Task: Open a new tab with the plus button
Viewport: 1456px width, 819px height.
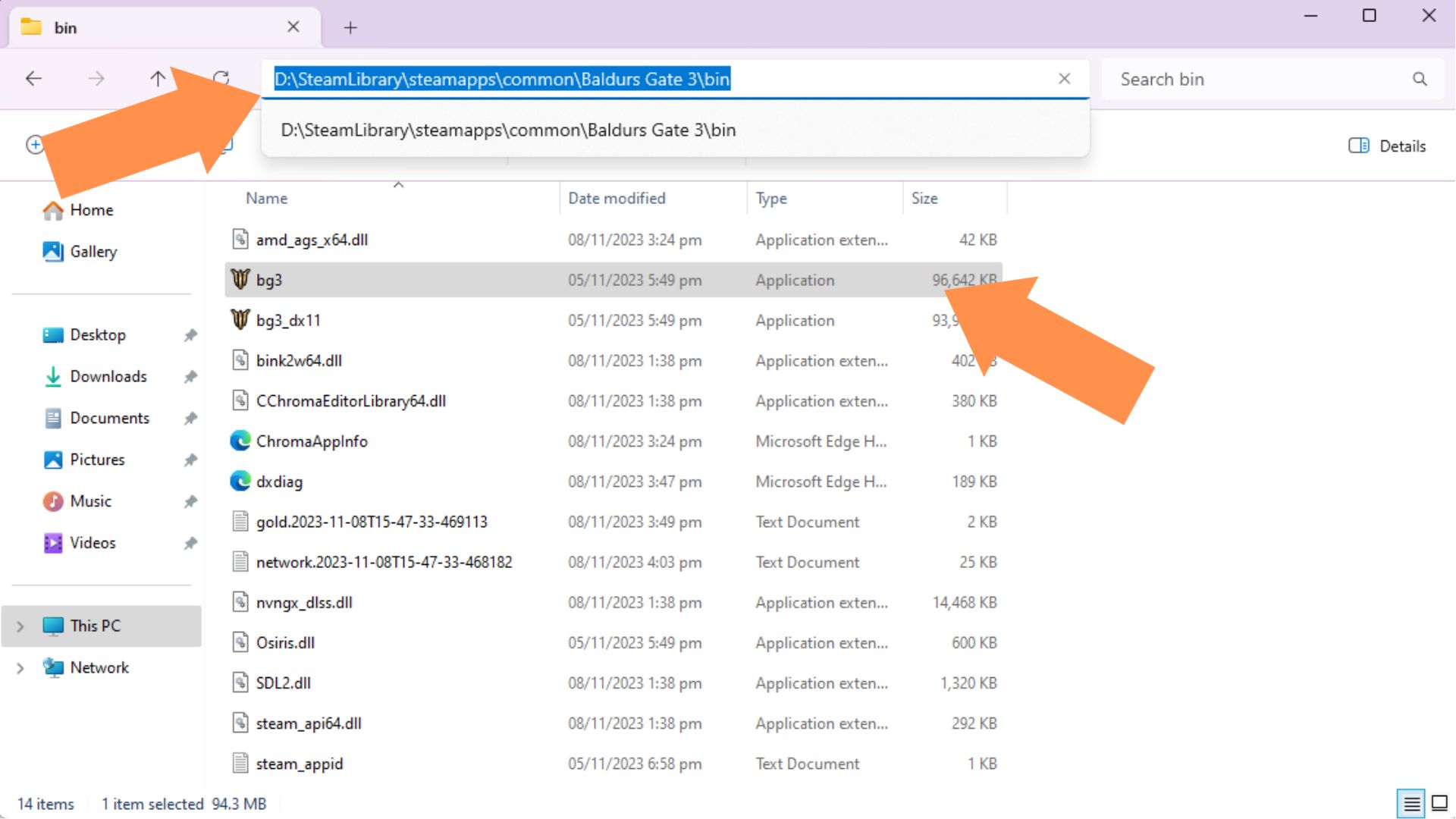Action: click(350, 28)
